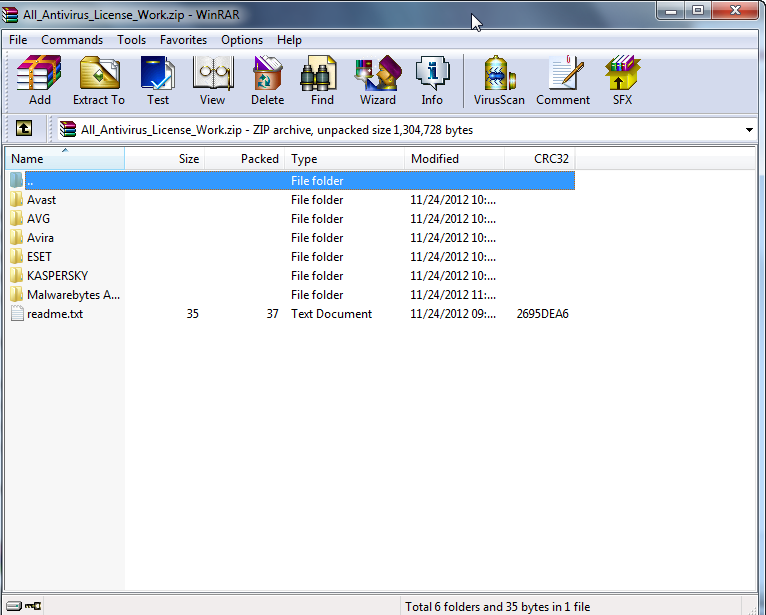Open the Options menu
This screenshot has width=766, height=615.
point(242,40)
